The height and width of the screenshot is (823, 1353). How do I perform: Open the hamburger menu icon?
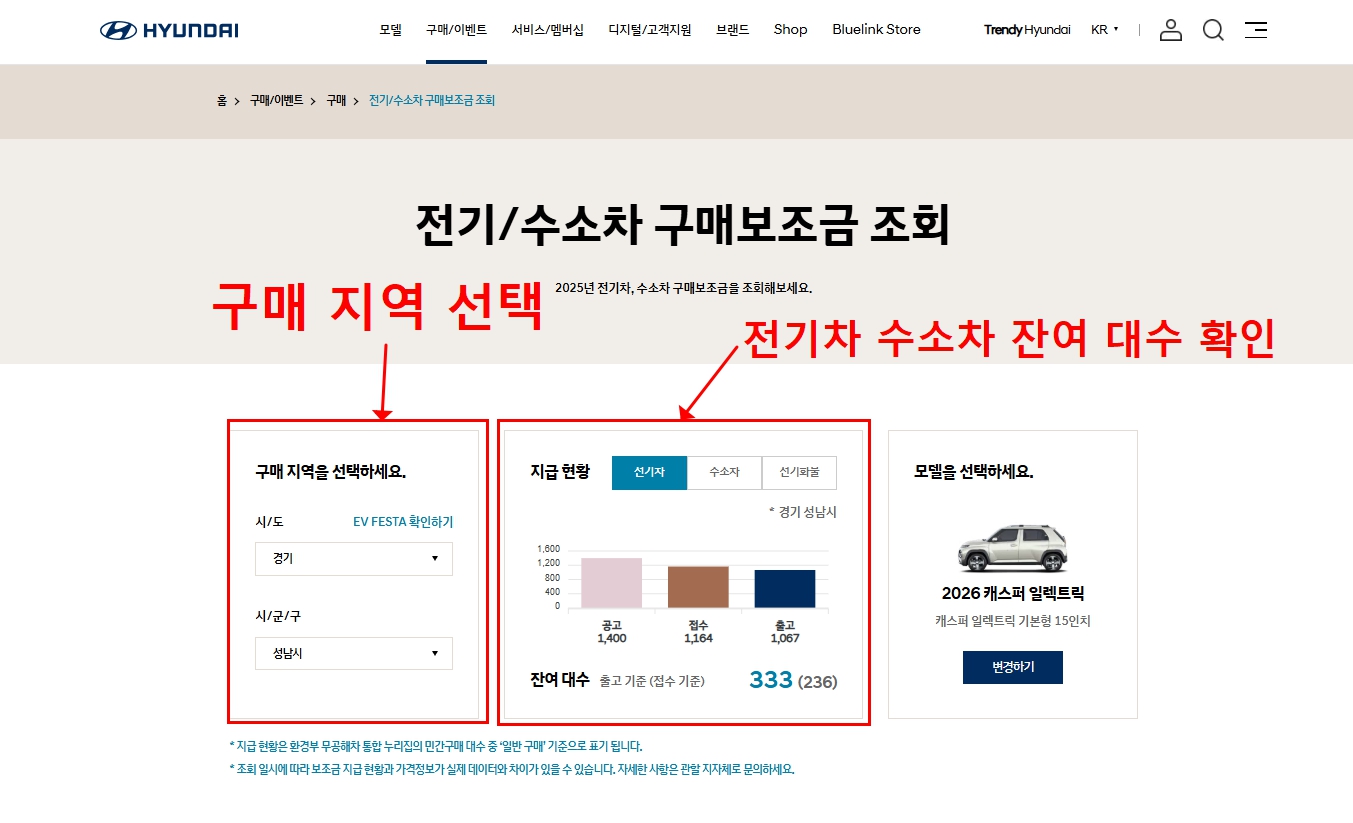coord(1256,30)
